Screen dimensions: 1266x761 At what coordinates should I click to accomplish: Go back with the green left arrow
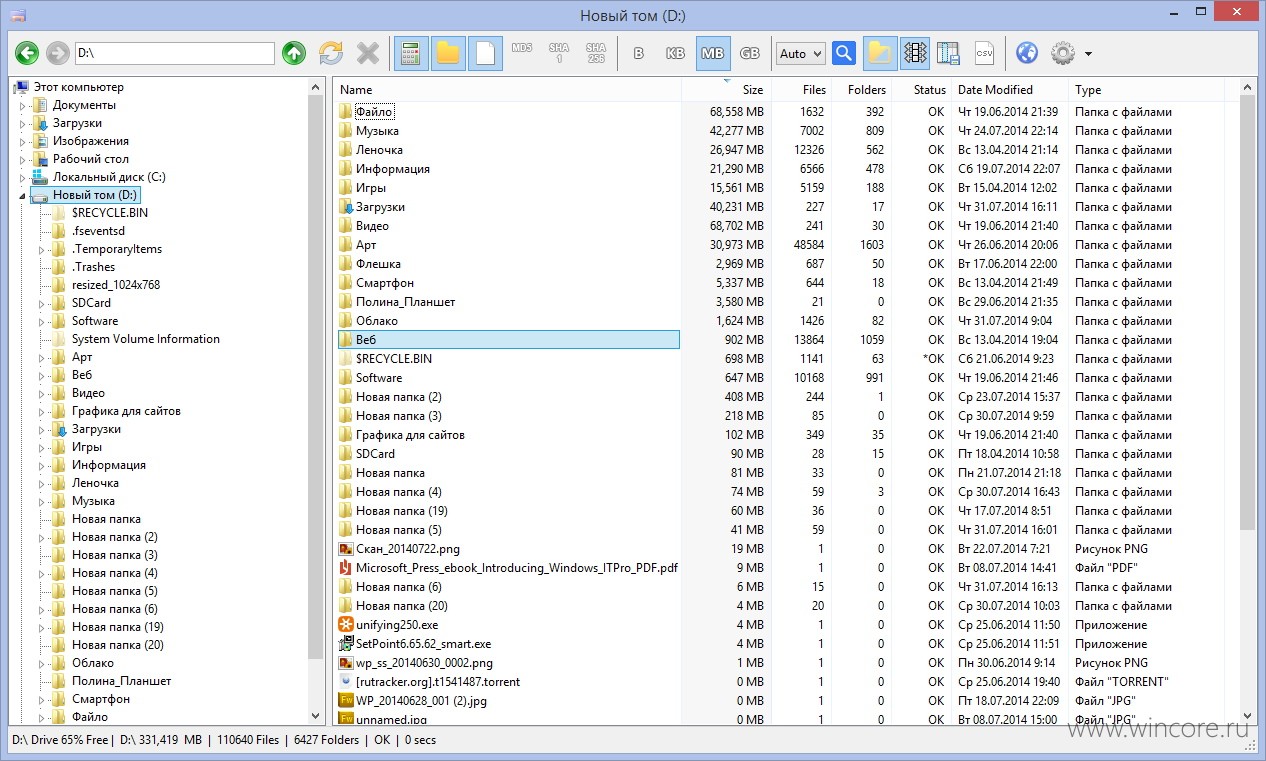tap(27, 53)
